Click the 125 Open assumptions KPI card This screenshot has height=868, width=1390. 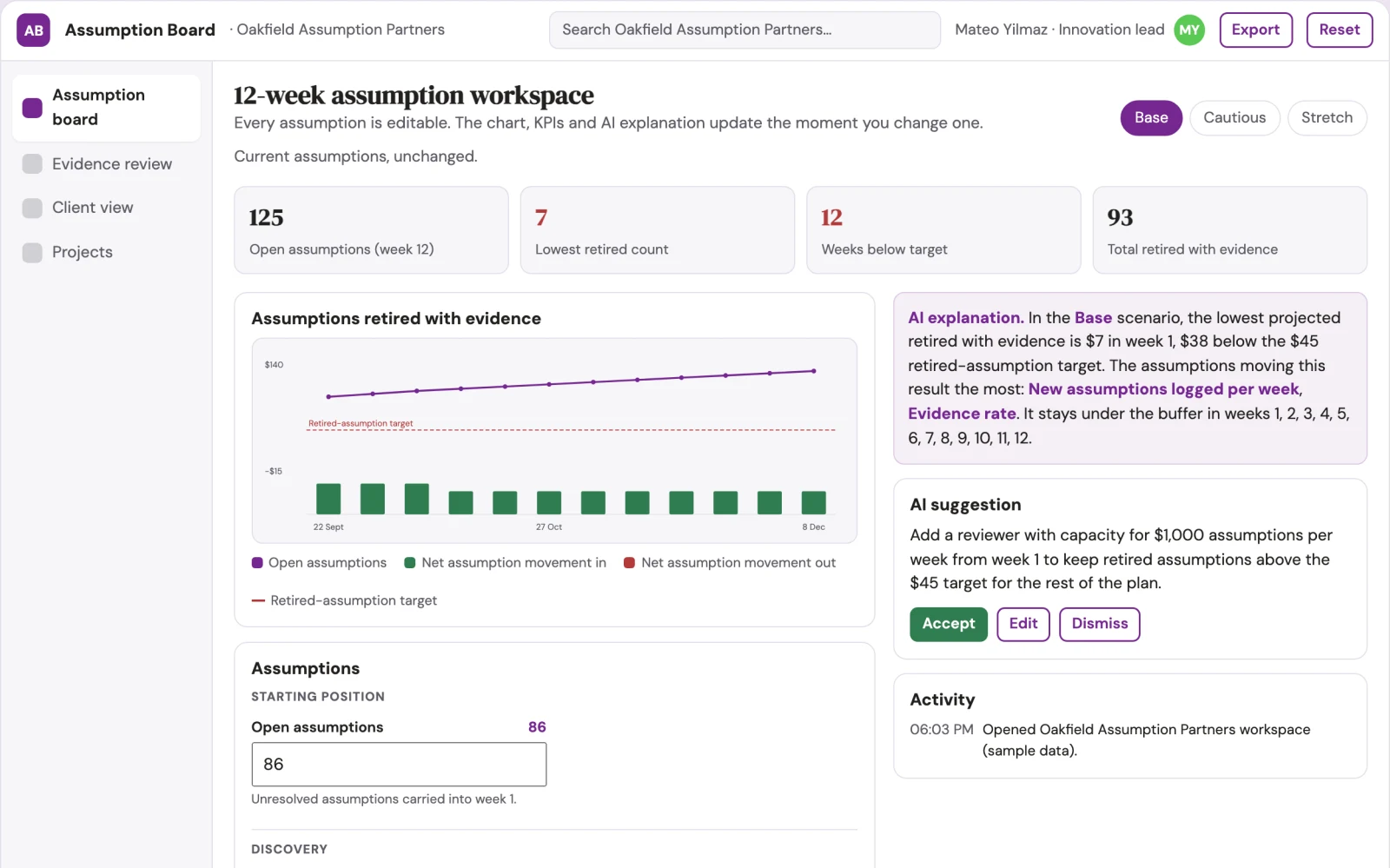pos(371,230)
